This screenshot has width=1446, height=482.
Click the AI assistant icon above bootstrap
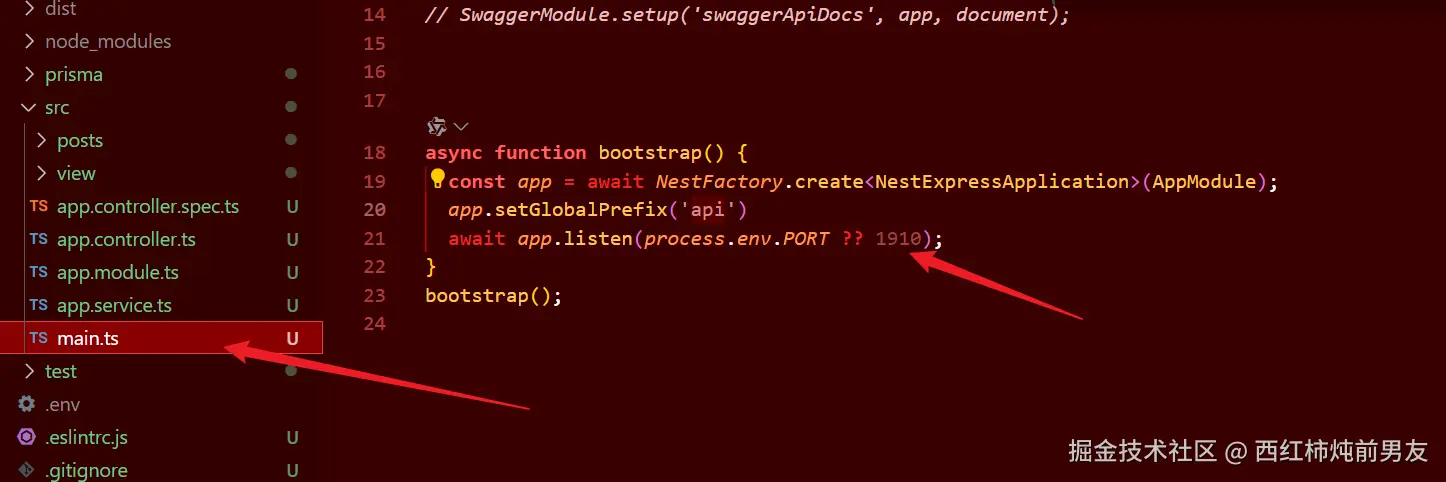click(436, 126)
